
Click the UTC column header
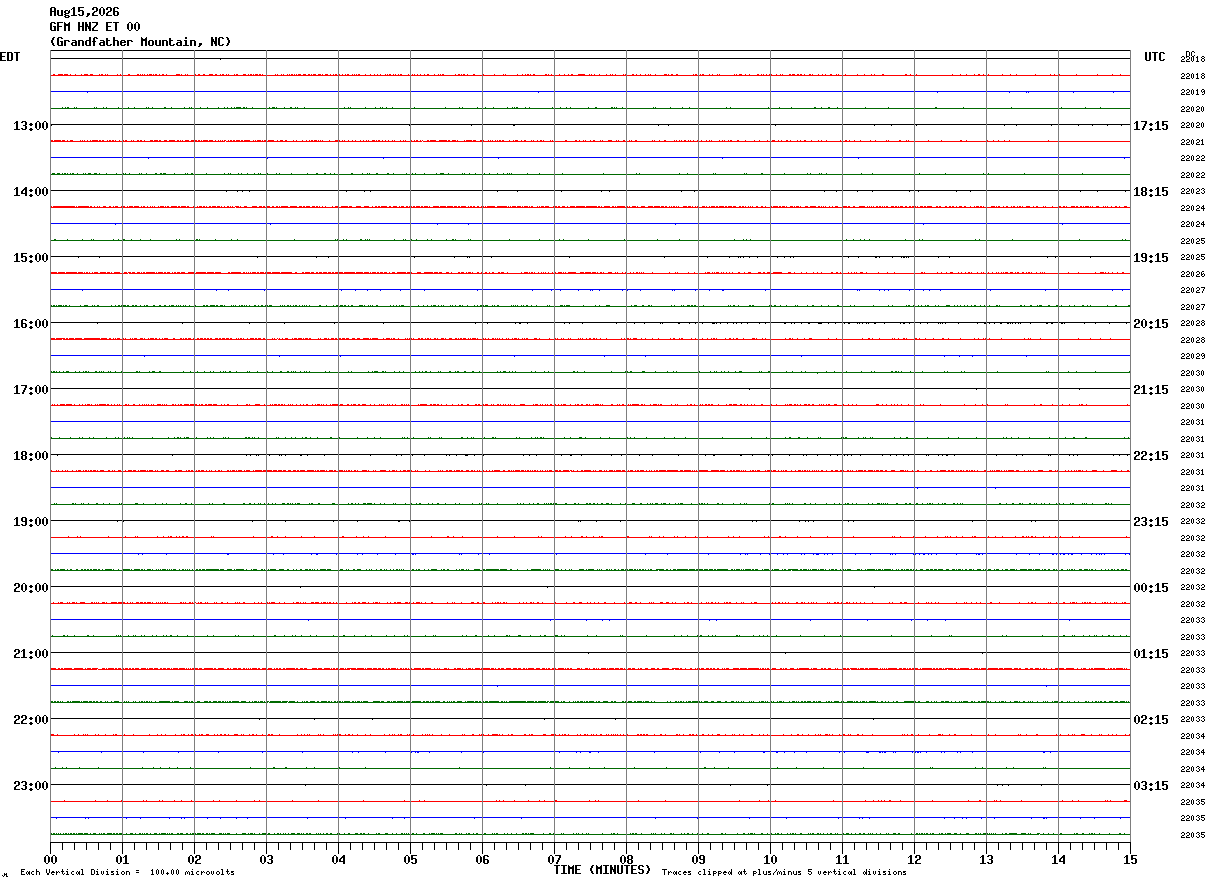pos(1155,57)
